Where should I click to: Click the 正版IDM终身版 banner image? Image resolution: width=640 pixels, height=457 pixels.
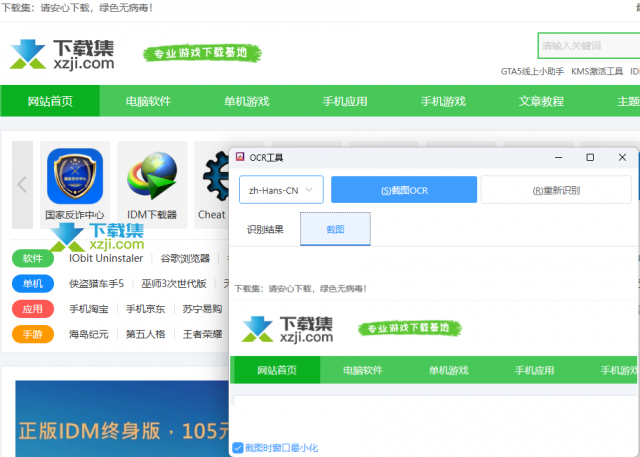(122, 419)
